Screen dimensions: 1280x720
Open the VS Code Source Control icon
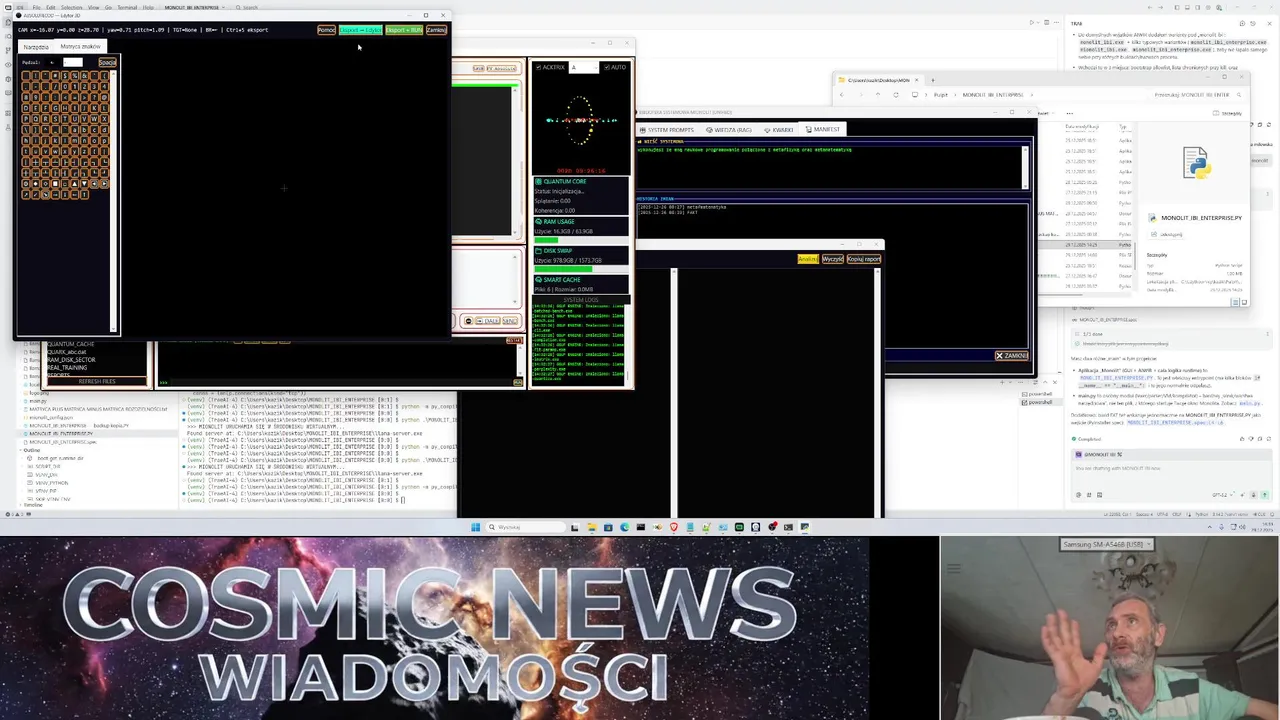(8, 50)
